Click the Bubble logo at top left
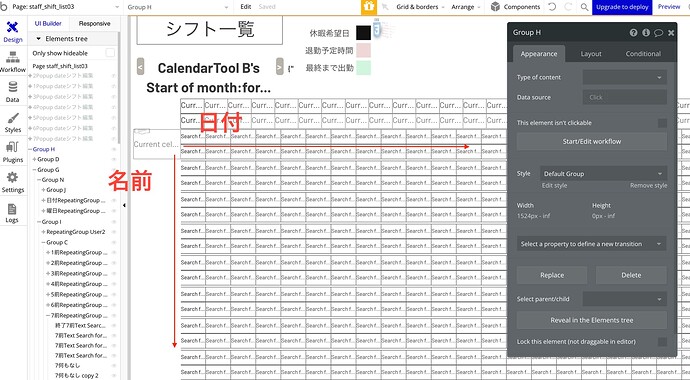The height and width of the screenshot is (380, 690). click(4, 7)
